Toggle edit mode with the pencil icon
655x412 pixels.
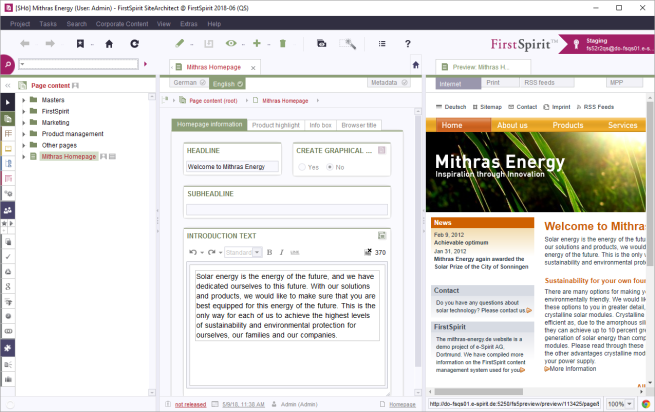click(x=180, y=43)
